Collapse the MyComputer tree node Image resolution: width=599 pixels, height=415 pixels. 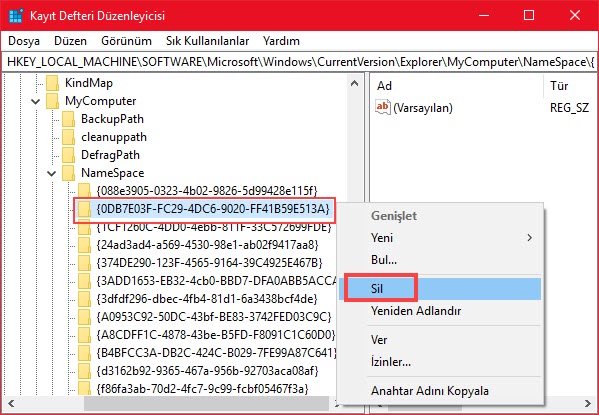click(35, 101)
